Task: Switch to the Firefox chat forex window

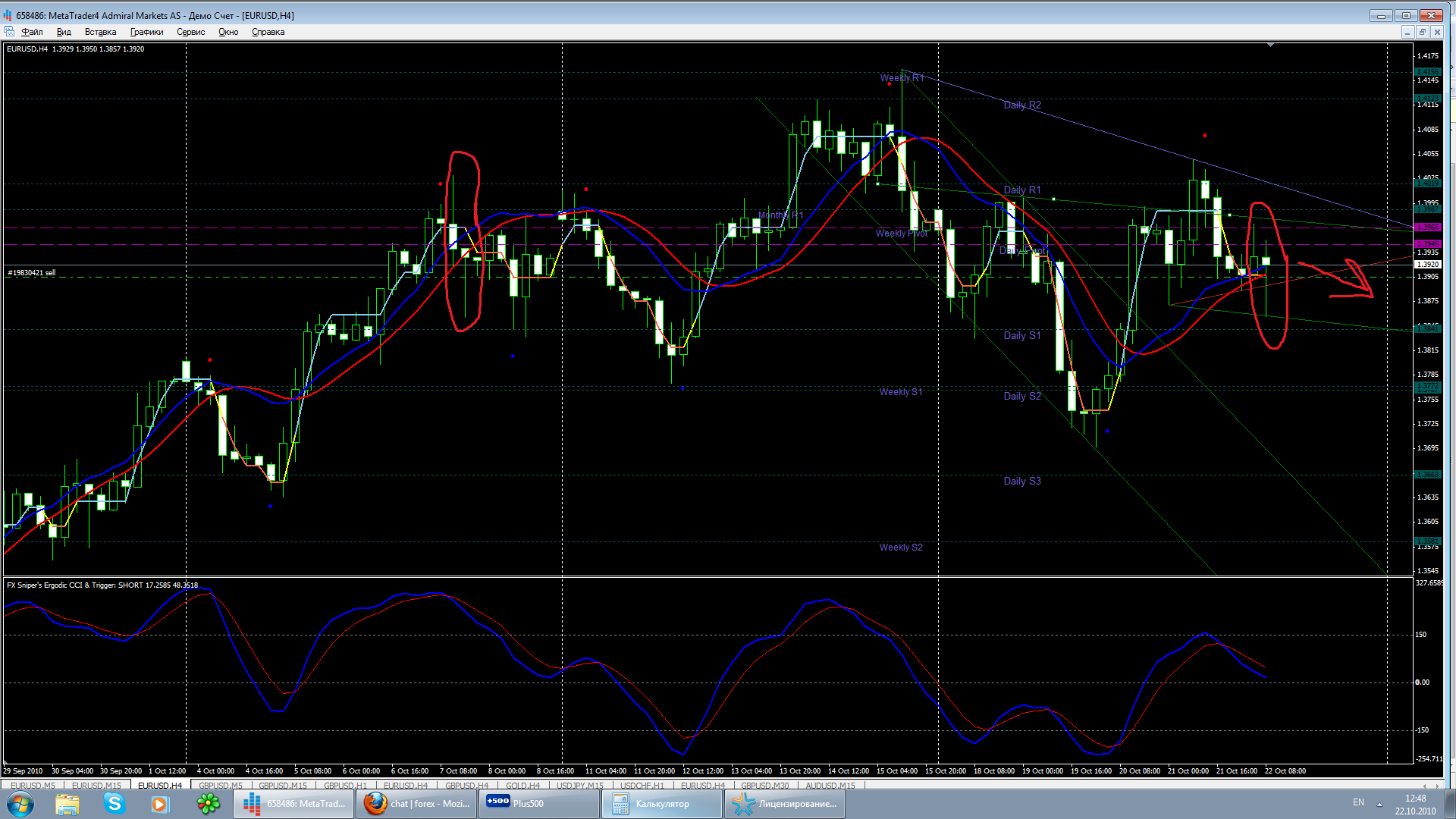Action: [x=416, y=804]
